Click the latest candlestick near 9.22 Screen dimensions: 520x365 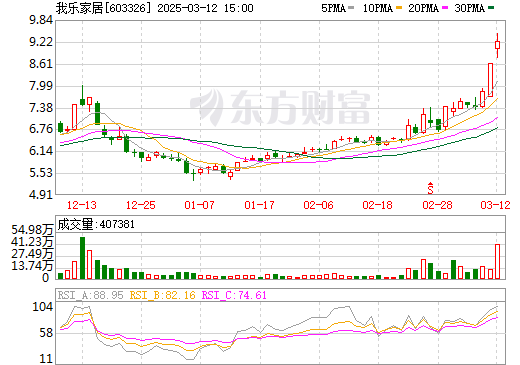pyautogui.click(x=497, y=45)
